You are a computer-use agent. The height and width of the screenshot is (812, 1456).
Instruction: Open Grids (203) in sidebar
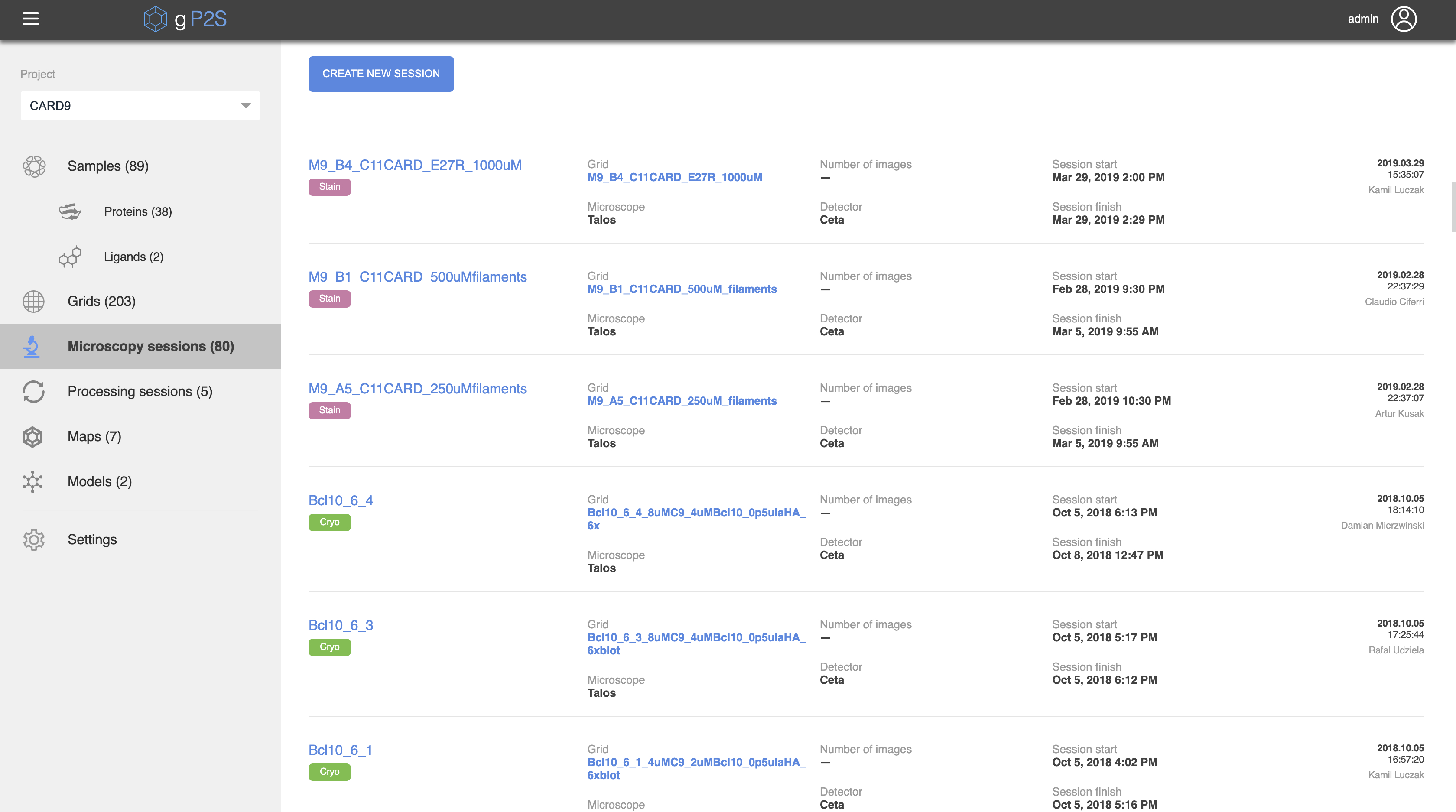pos(101,301)
